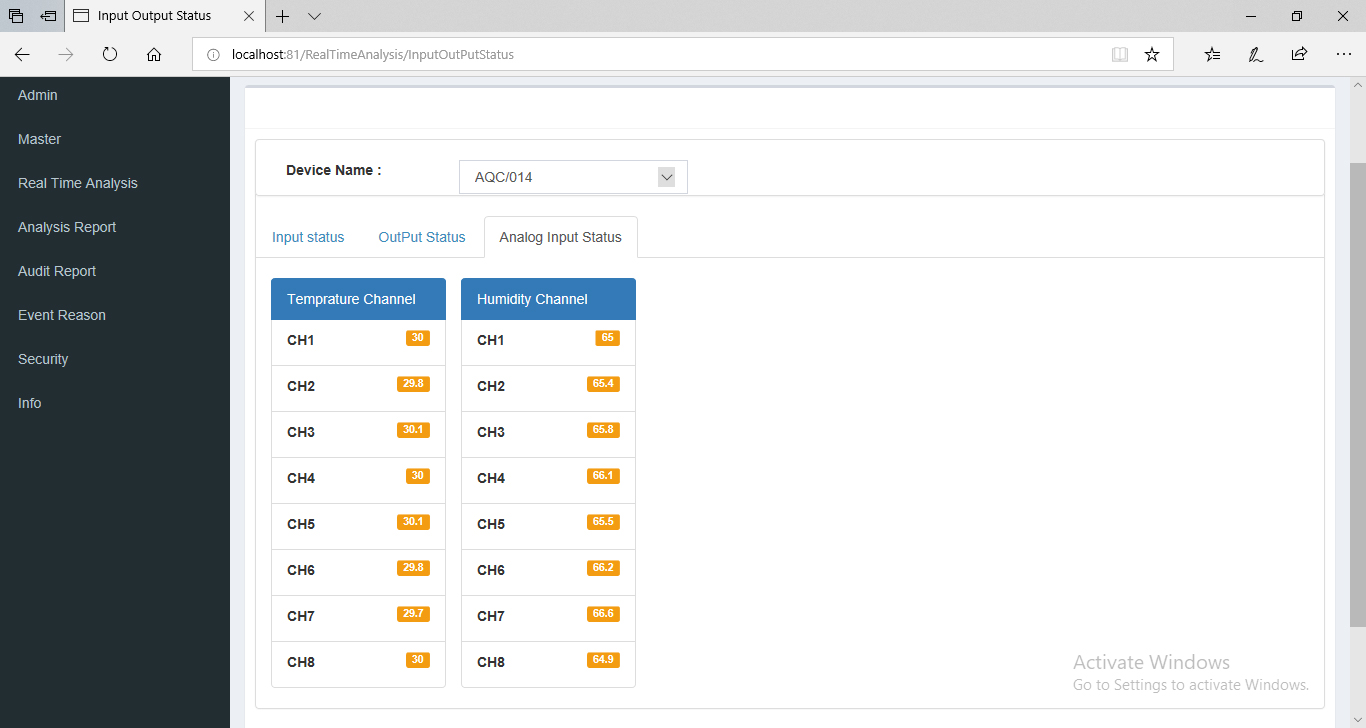Screen dimensions: 1366x728
Task: Minimize the browser window
Action: click(1251, 16)
